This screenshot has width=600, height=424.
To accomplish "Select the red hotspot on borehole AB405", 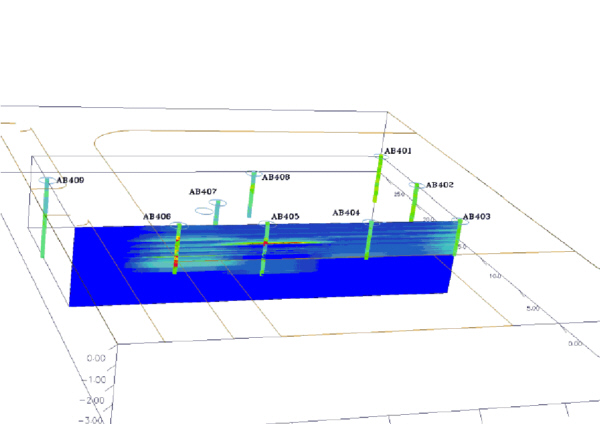I will (x=265, y=241).
